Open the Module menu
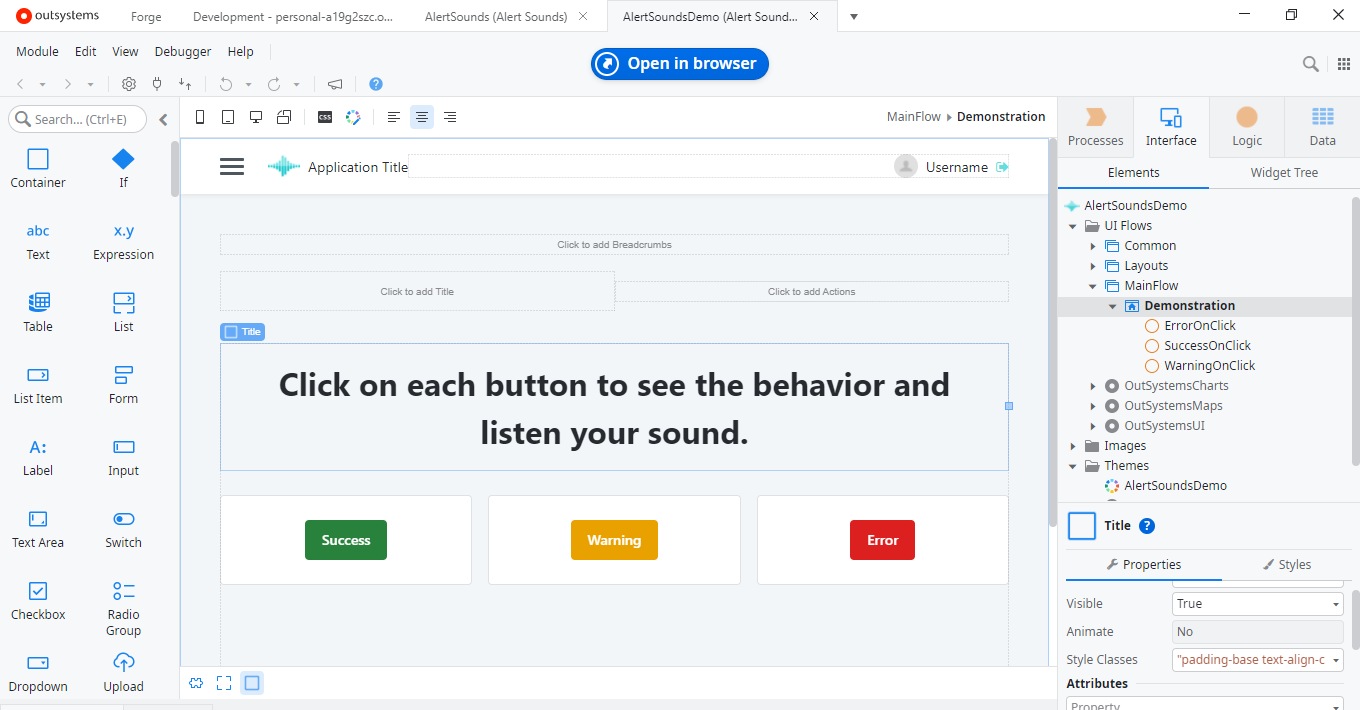This screenshot has height=710, width=1360. [37, 52]
